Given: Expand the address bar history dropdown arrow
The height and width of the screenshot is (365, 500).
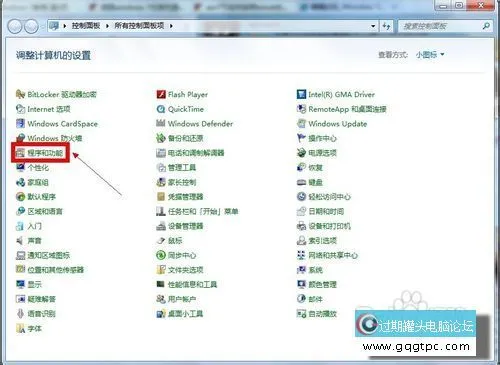Looking at the screenshot, I should point(373,26).
